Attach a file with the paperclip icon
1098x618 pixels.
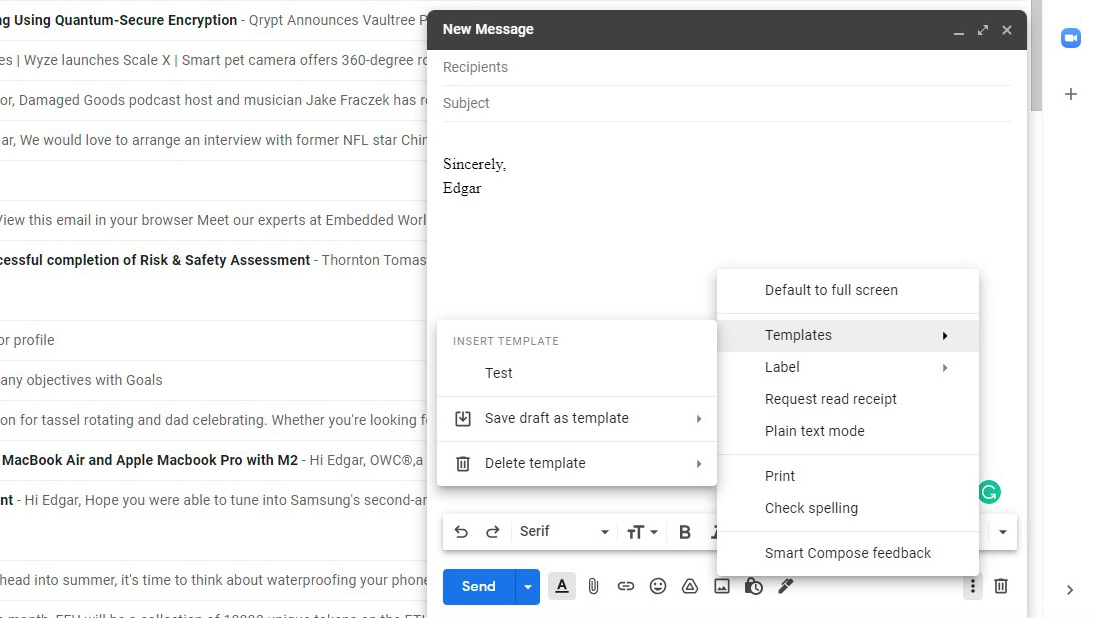coord(593,587)
